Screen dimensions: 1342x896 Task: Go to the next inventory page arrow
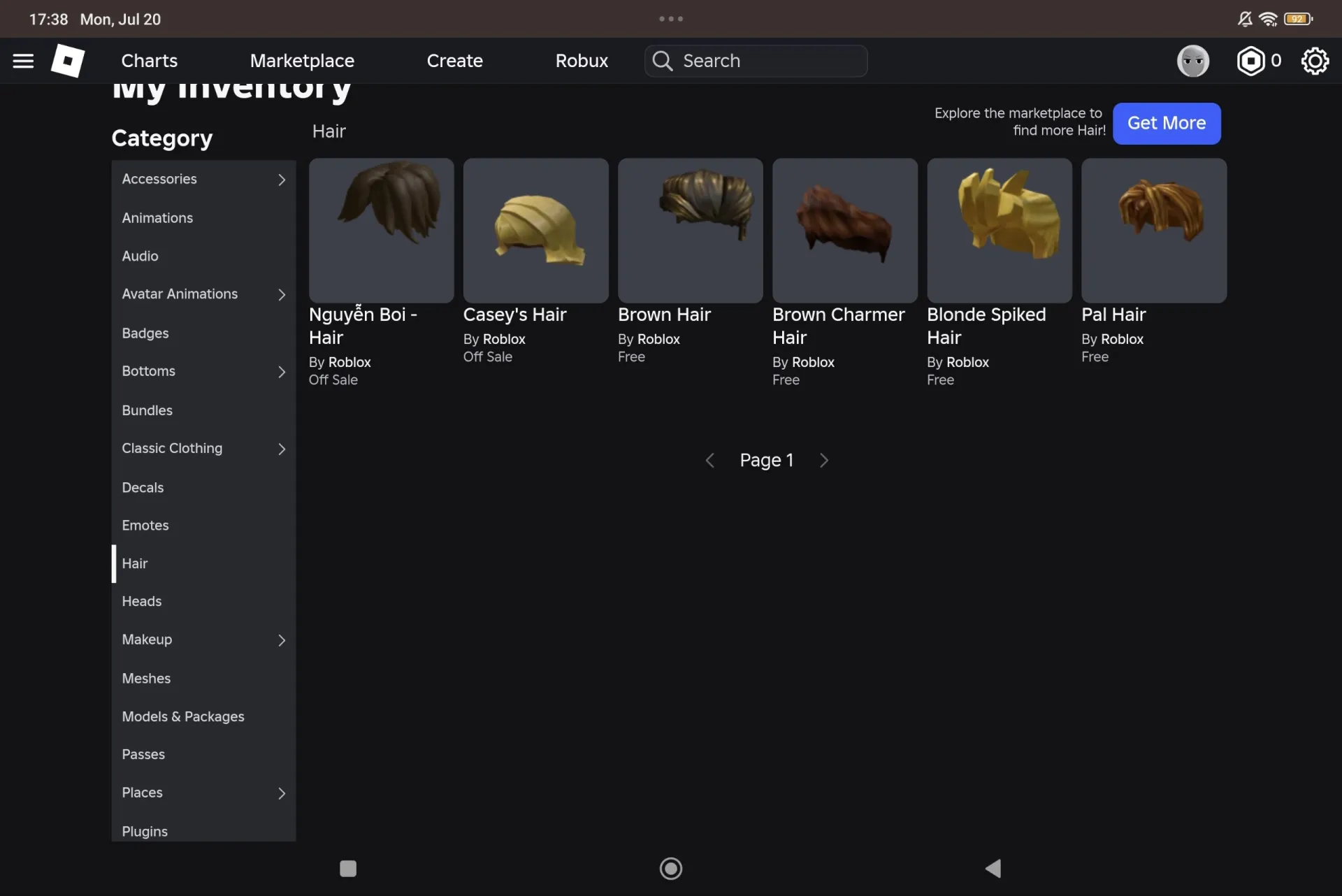(824, 461)
